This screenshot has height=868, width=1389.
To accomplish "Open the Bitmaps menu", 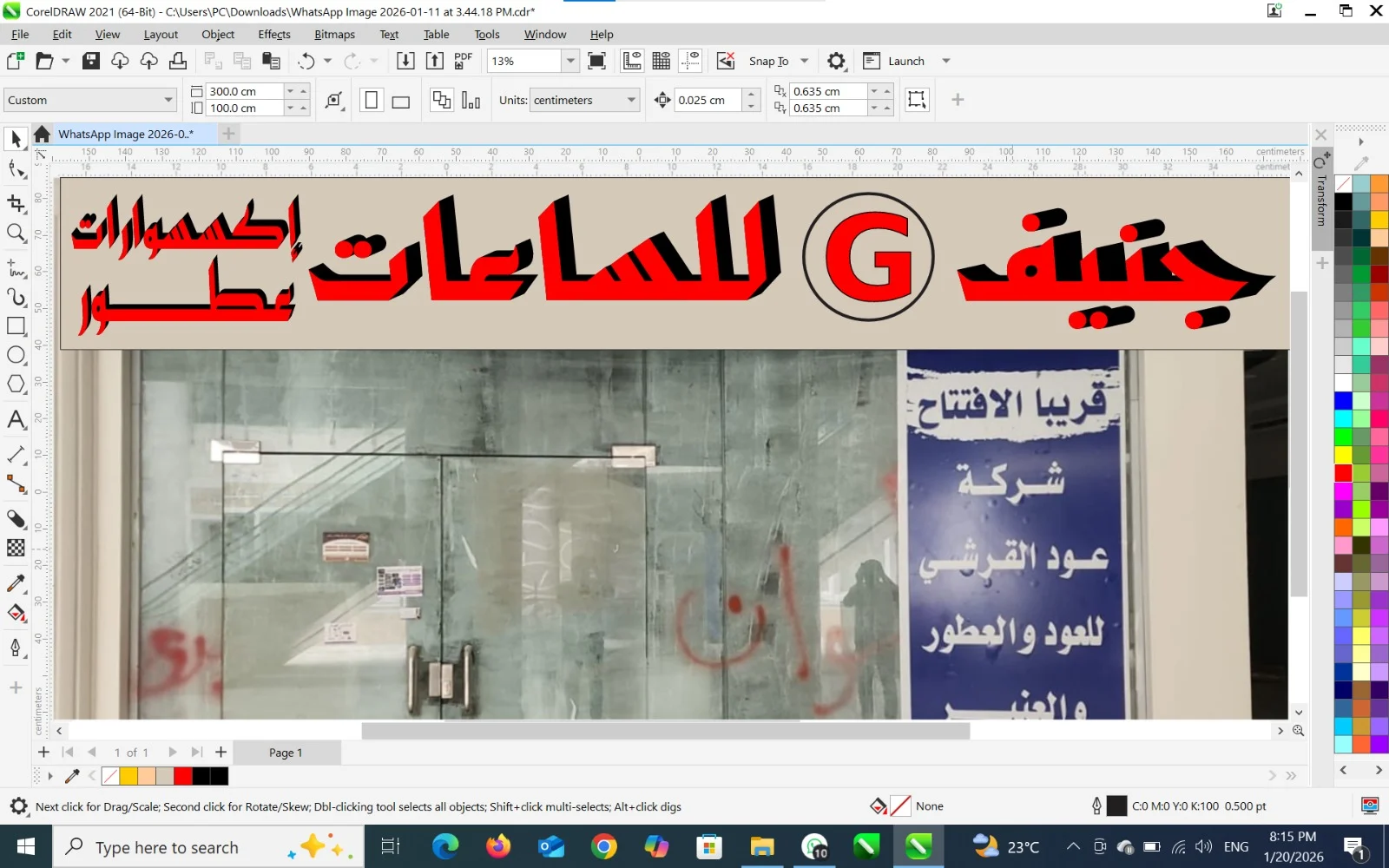I will click(334, 35).
